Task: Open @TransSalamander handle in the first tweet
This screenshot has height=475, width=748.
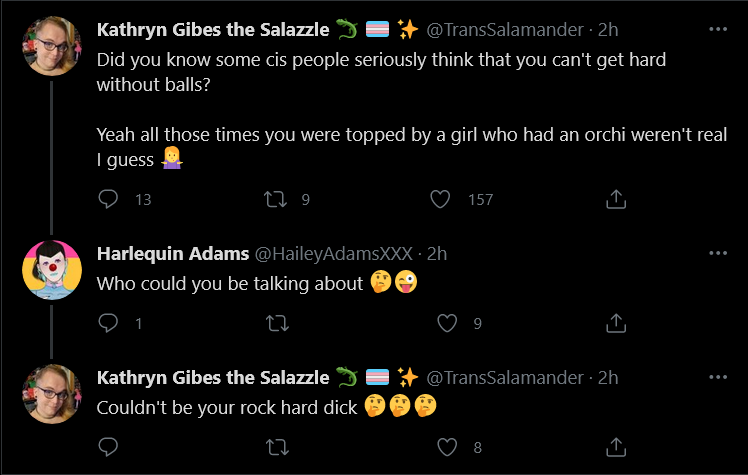Action: click(x=505, y=30)
